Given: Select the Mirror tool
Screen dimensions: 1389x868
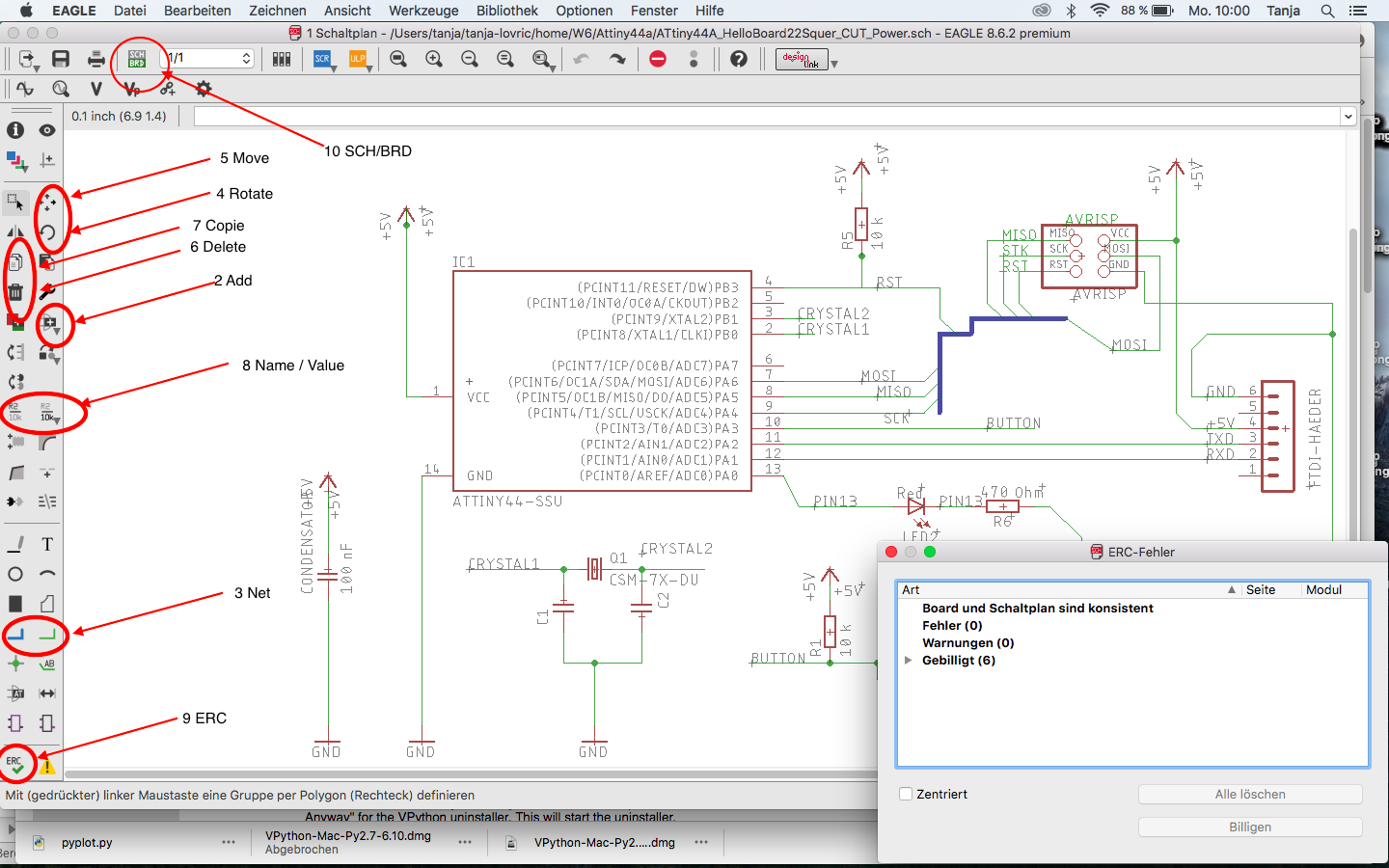Looking at the screenshot, I should 15,231.
